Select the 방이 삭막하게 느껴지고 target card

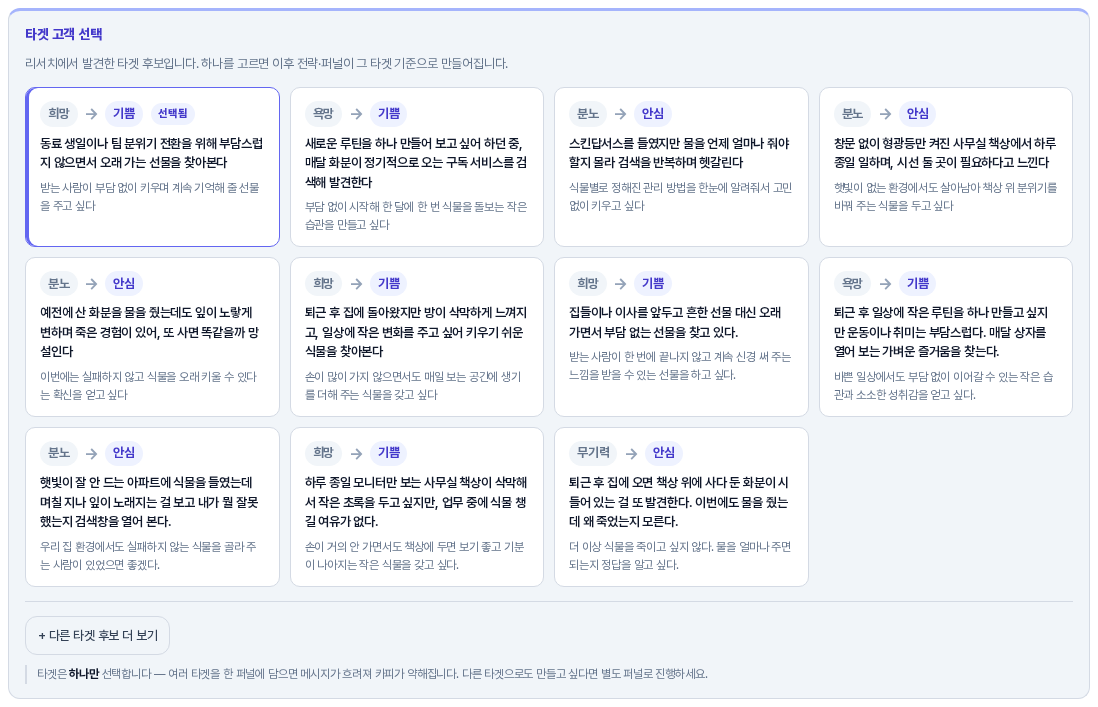pyautogui.click(x=417, y=337)
